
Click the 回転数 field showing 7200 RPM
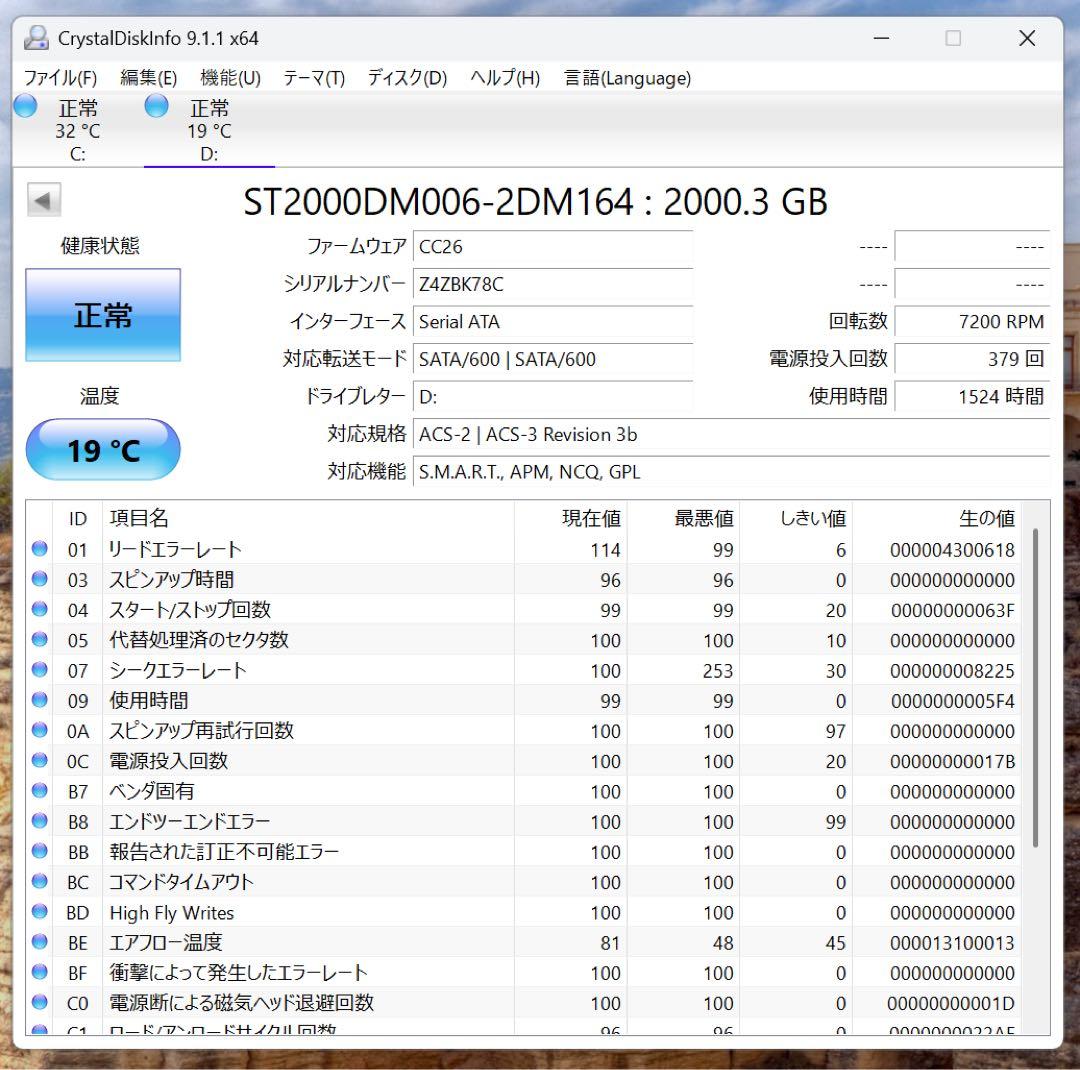(972, 322)
